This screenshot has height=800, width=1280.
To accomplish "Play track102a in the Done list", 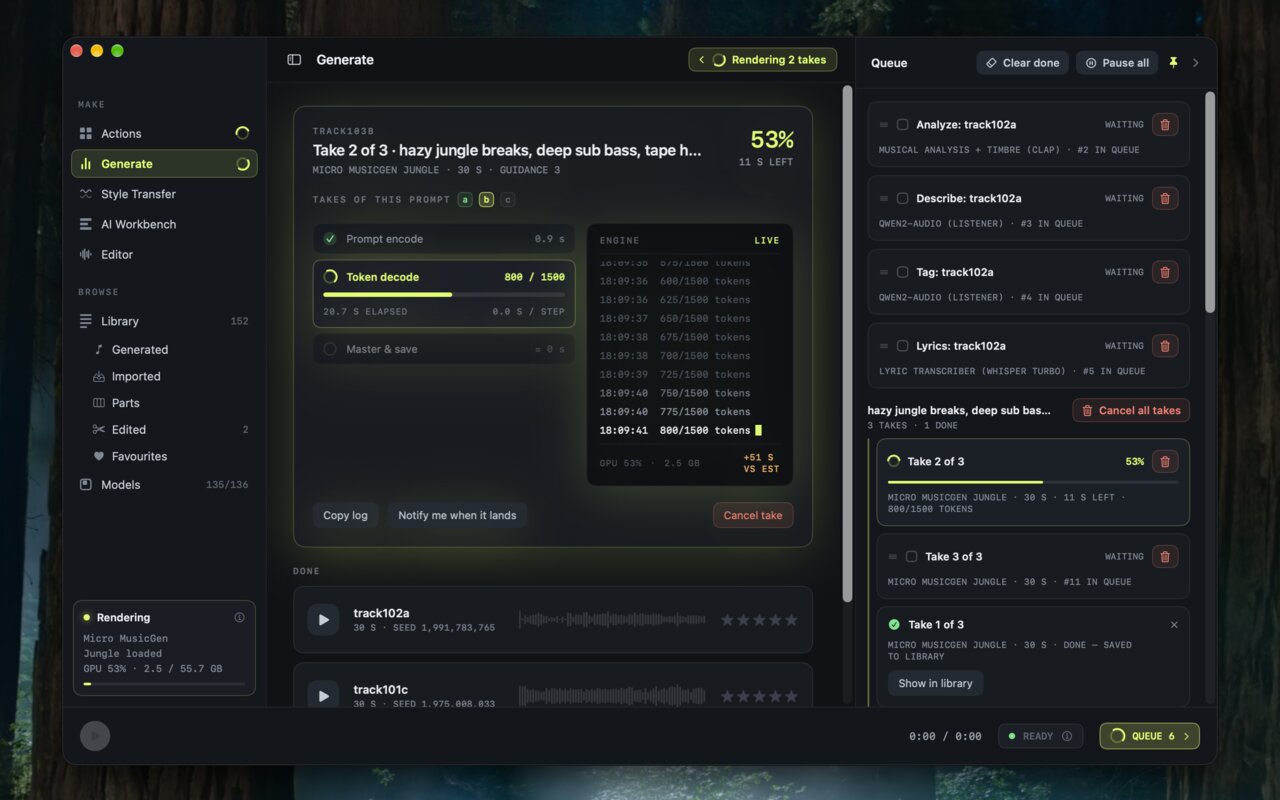I will pyautogui.click(x=323, y=620).
